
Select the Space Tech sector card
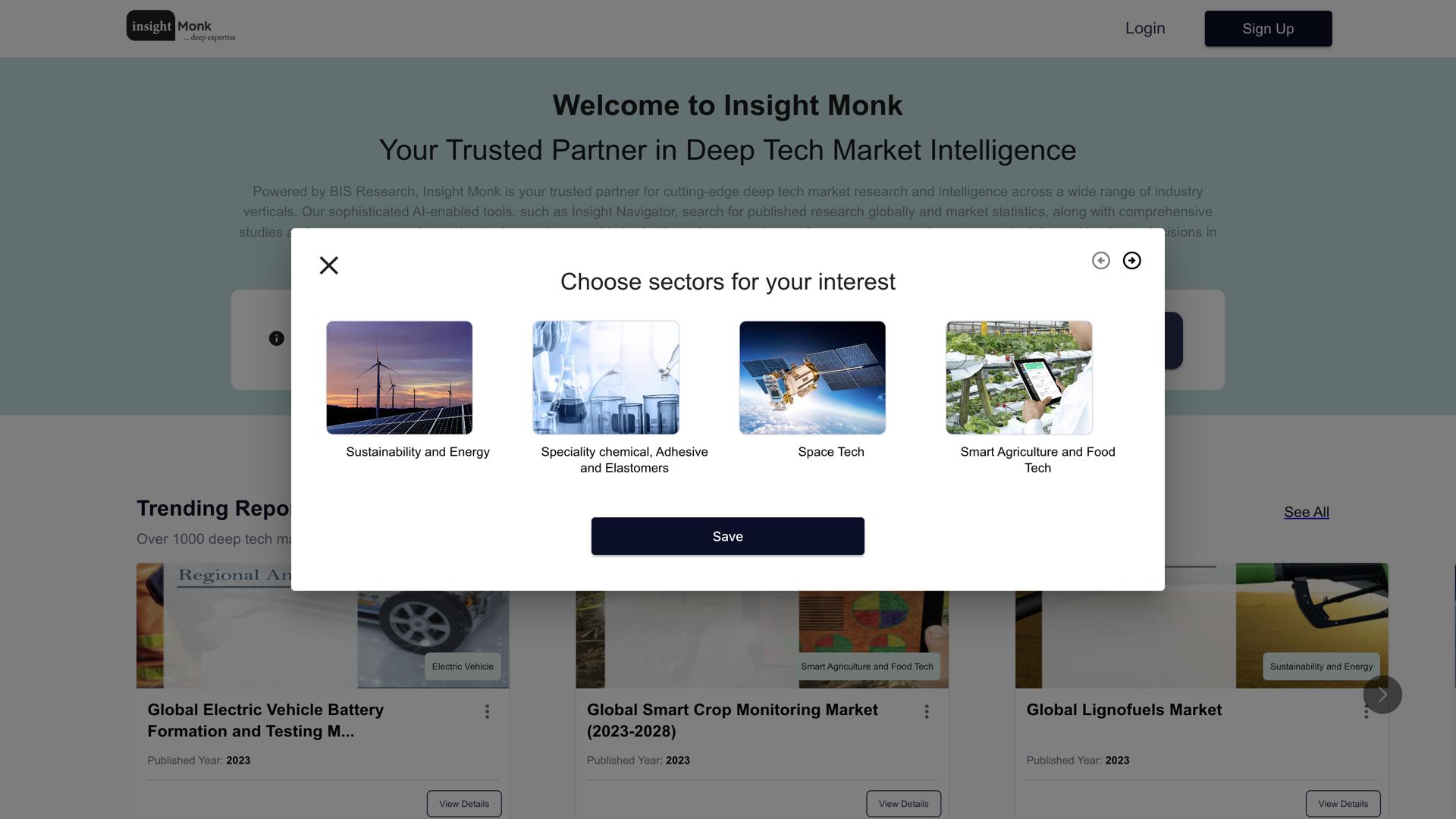pos(811,377)
